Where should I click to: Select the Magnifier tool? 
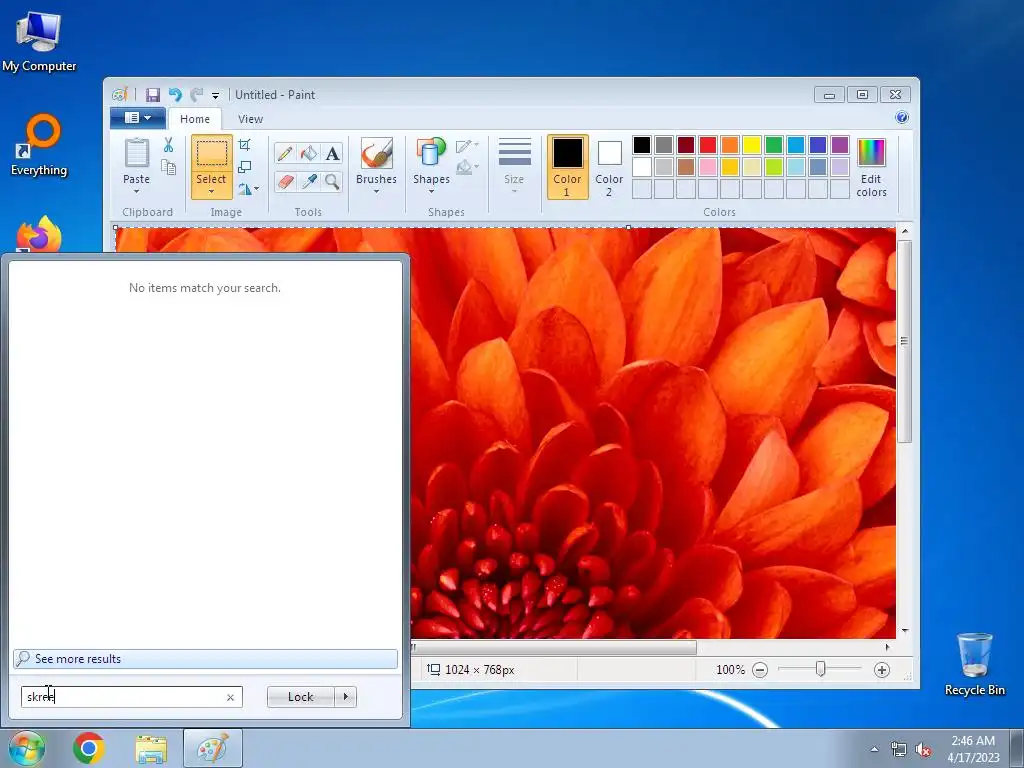[332, 181]
